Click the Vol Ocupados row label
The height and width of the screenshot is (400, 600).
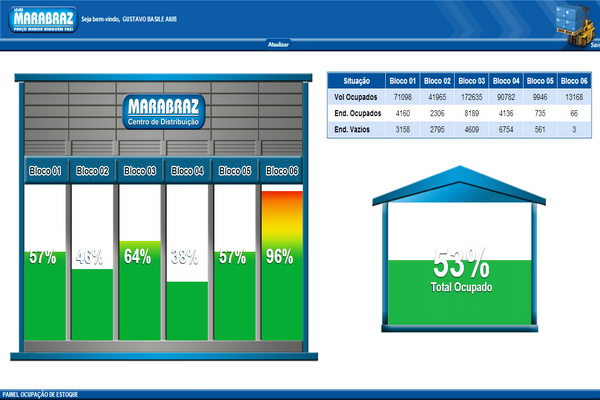355,97
